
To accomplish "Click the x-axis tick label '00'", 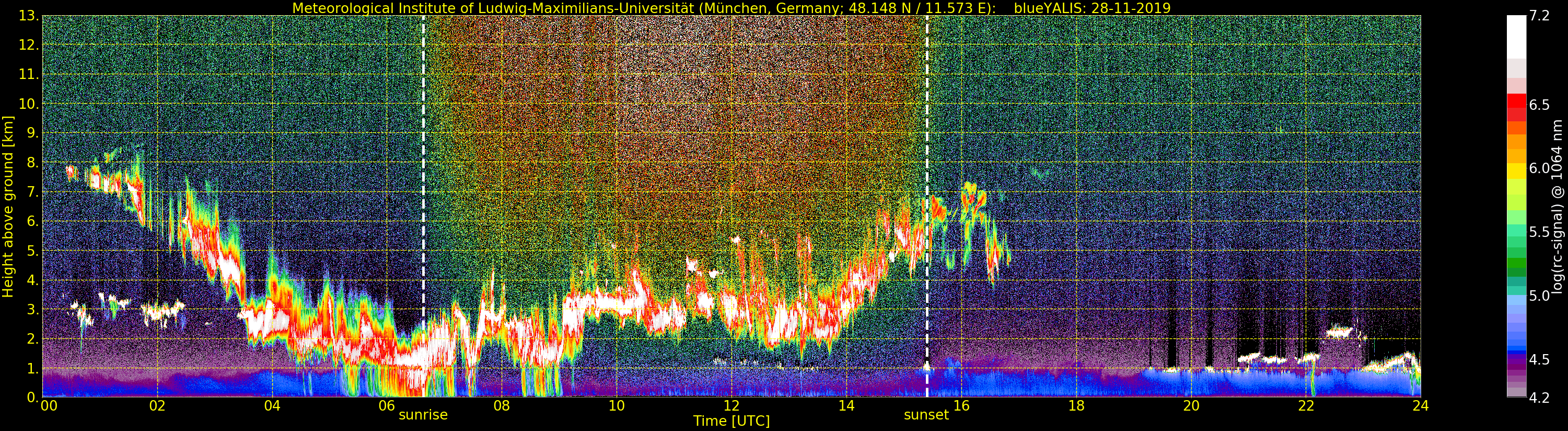I will 49,406.
